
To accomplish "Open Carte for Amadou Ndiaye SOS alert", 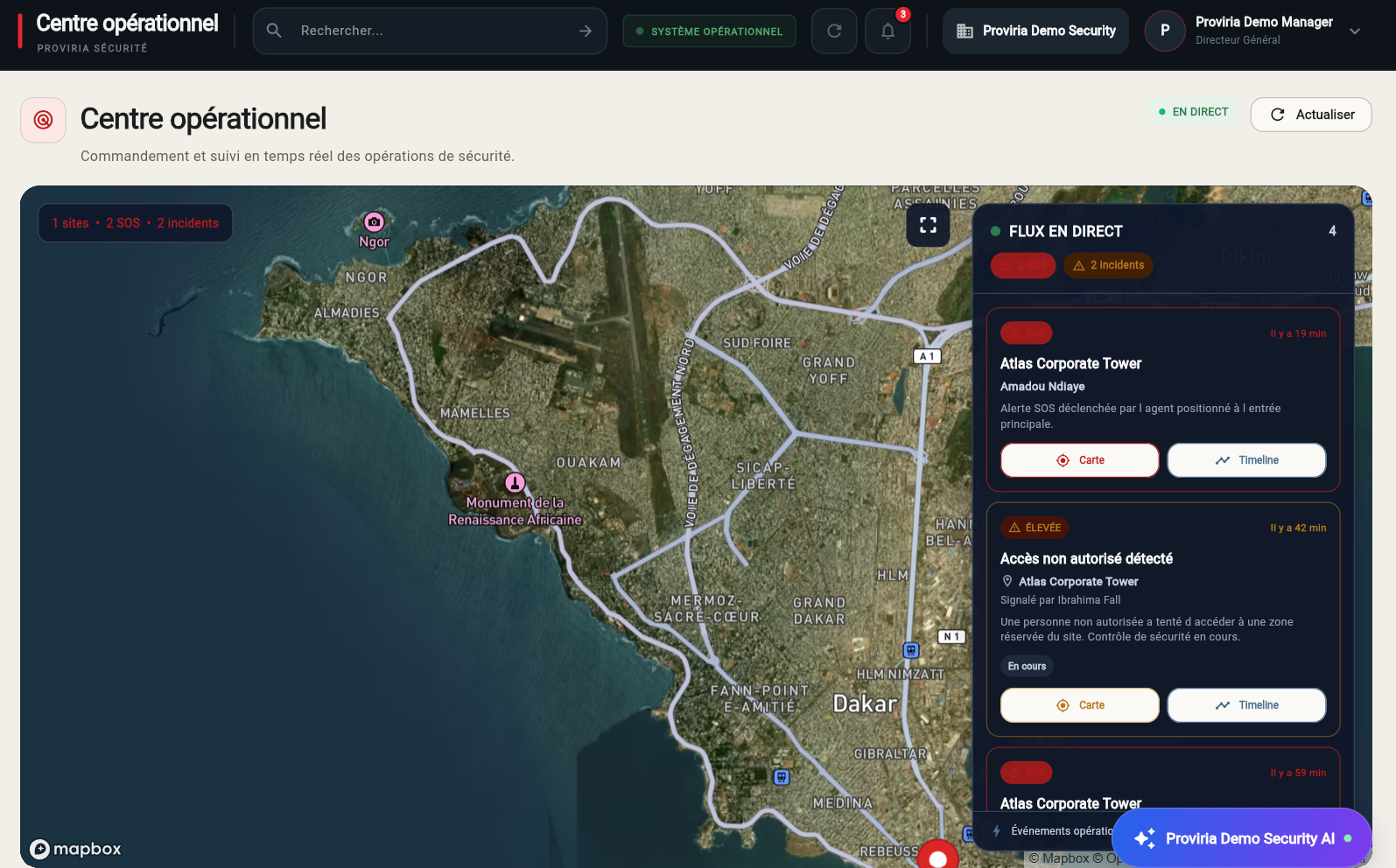I will [1080, 460].
